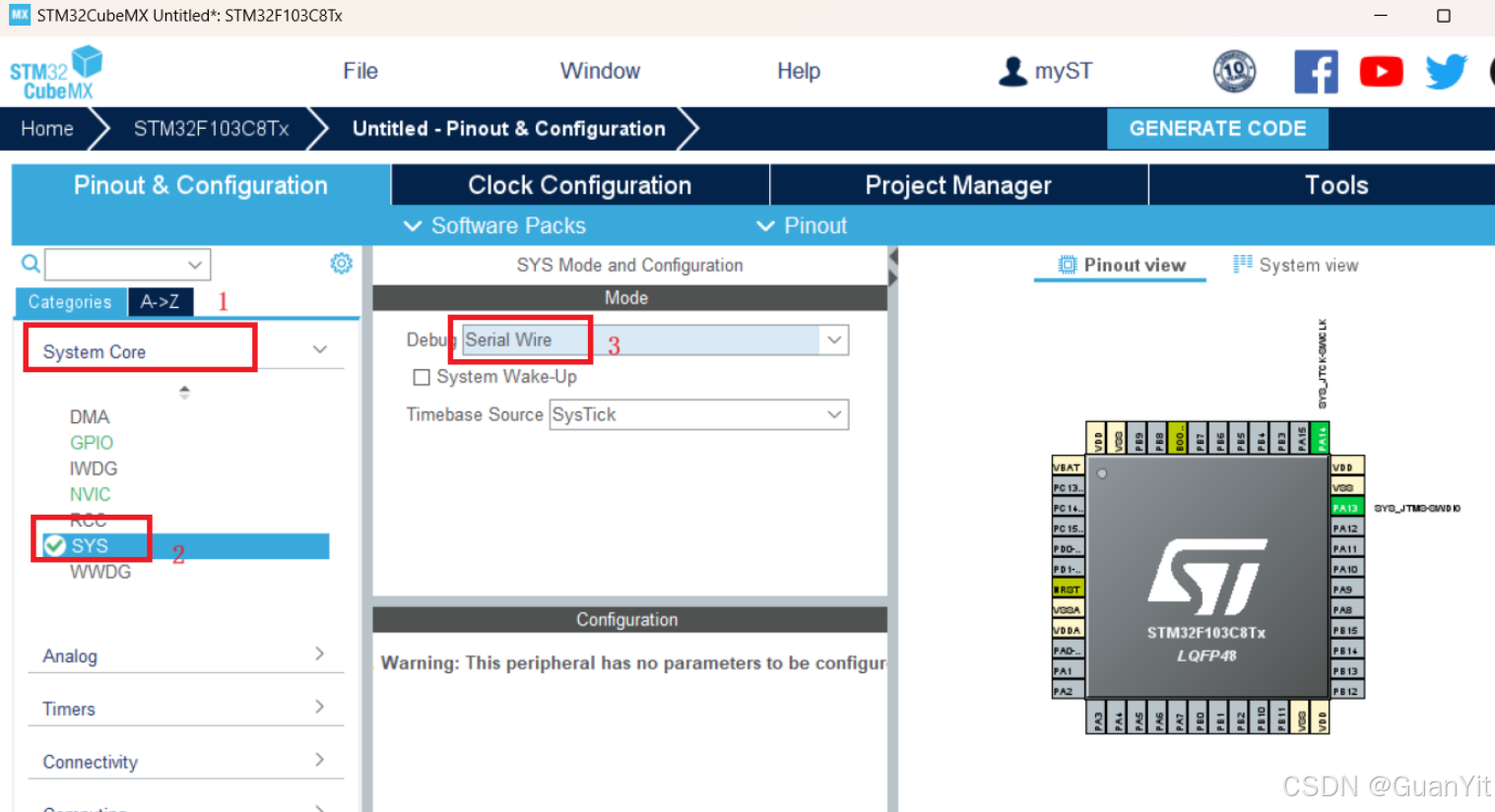Click the STM32CubeMX logo
This screenshot has width=1495, height=812.
(56, 72)
